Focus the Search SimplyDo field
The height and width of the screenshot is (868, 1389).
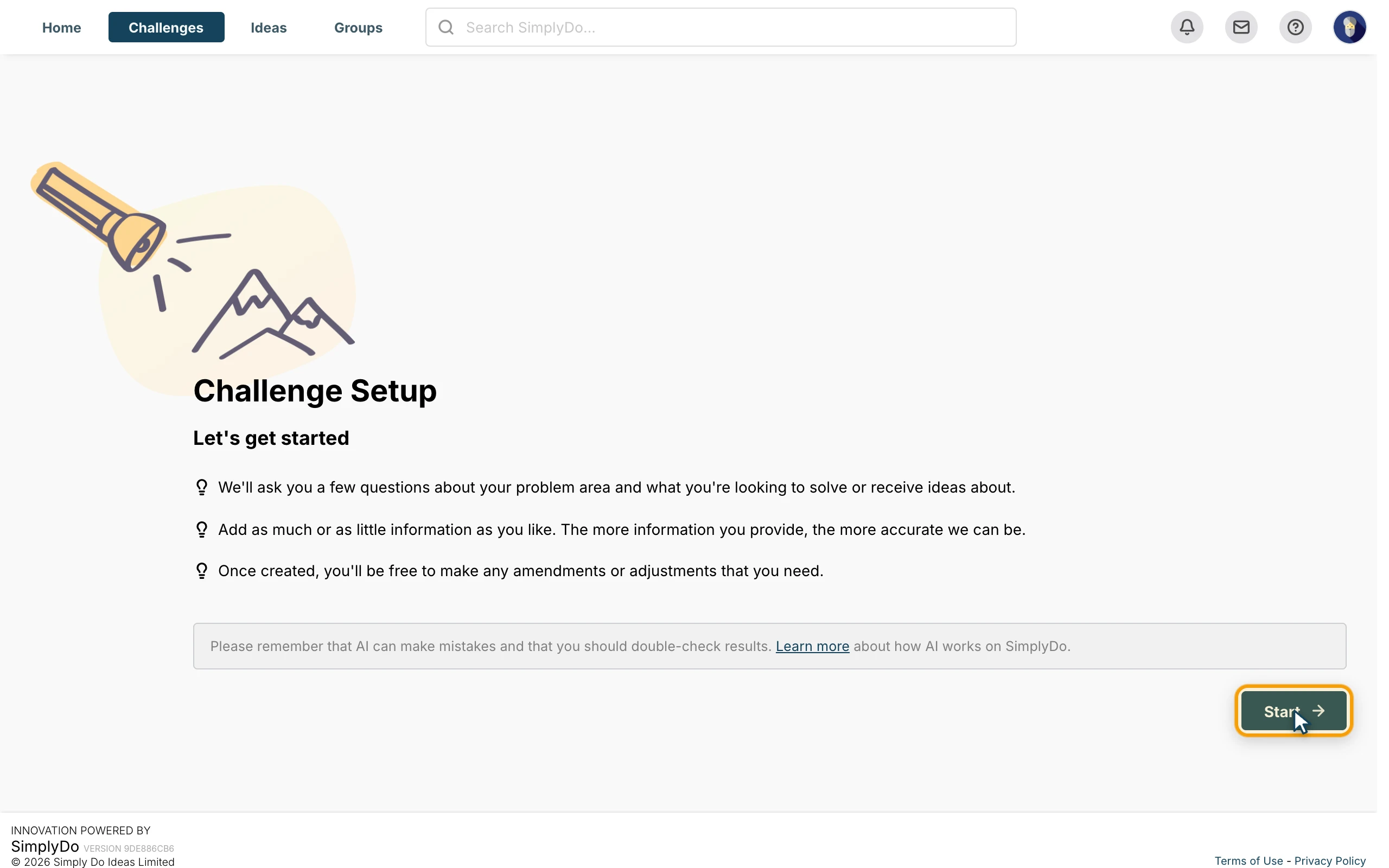point(721,27)
